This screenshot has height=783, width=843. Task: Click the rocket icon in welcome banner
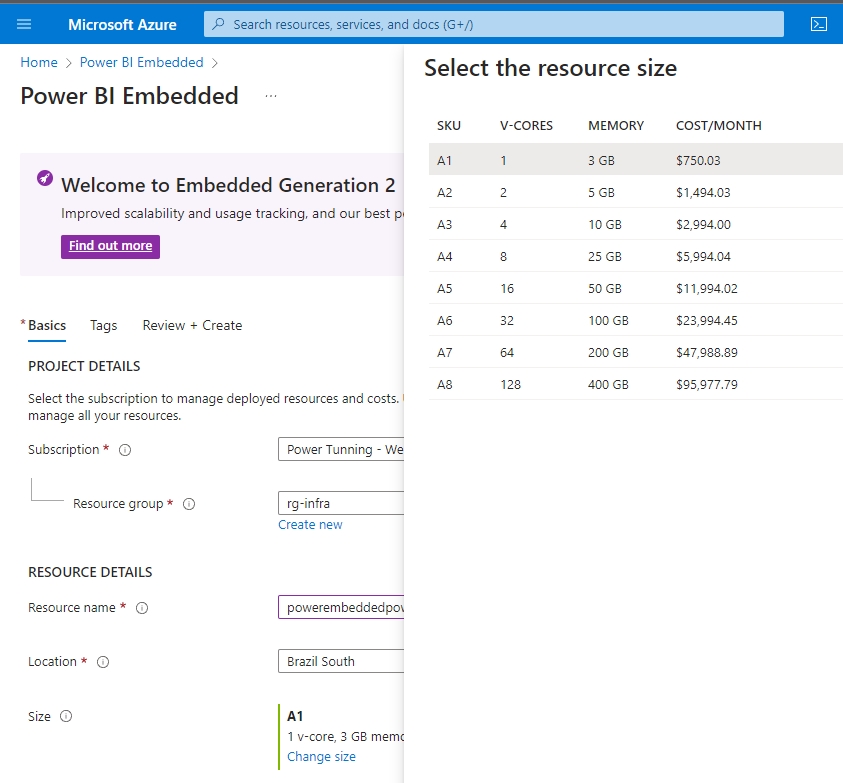[45, 178]
